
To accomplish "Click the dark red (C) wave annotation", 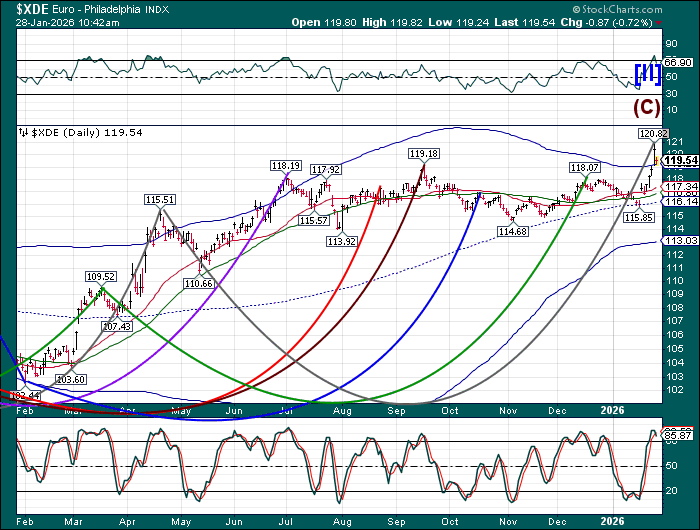I will click(x=645, y=106).
